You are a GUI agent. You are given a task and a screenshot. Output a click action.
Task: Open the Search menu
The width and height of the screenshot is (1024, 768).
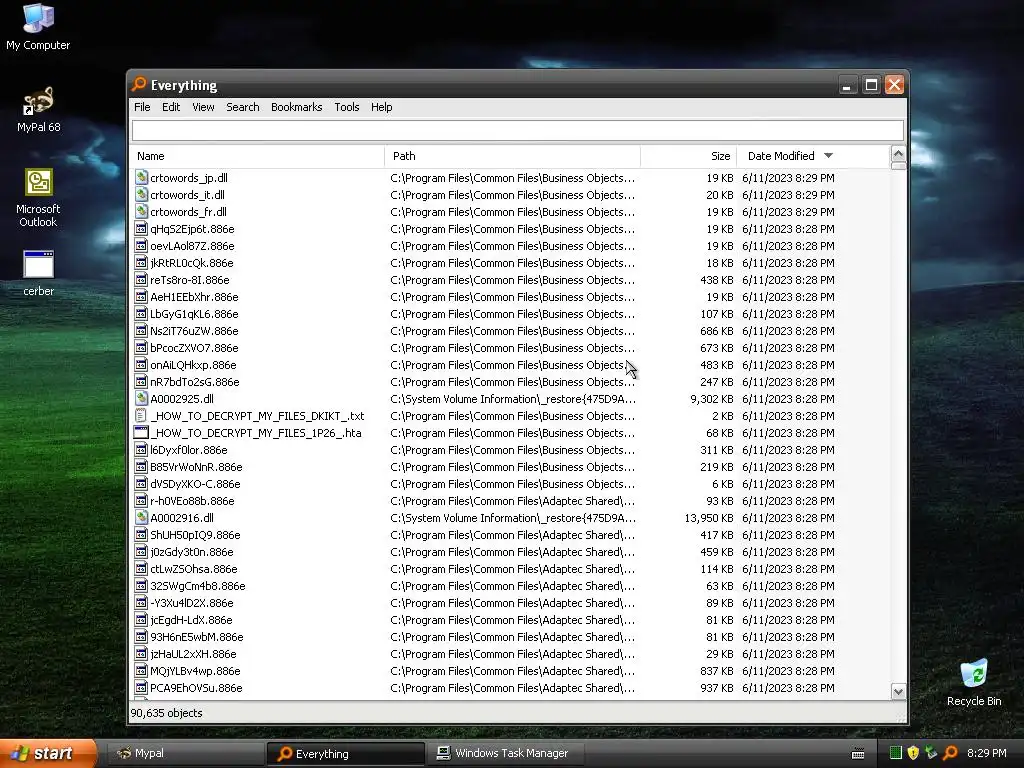[243, 107]
